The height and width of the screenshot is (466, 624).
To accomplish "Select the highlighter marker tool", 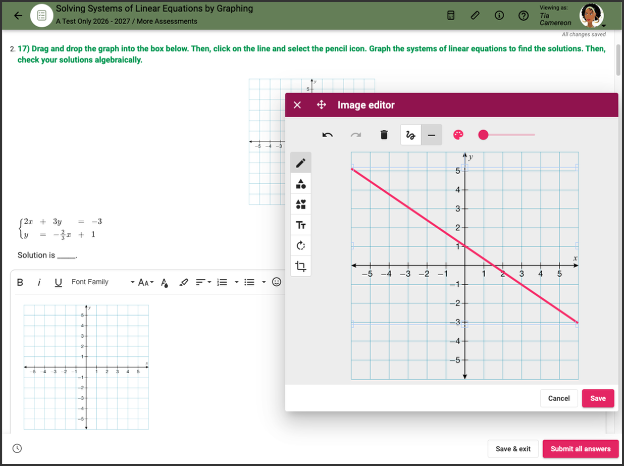I will (x=183, y=282).
